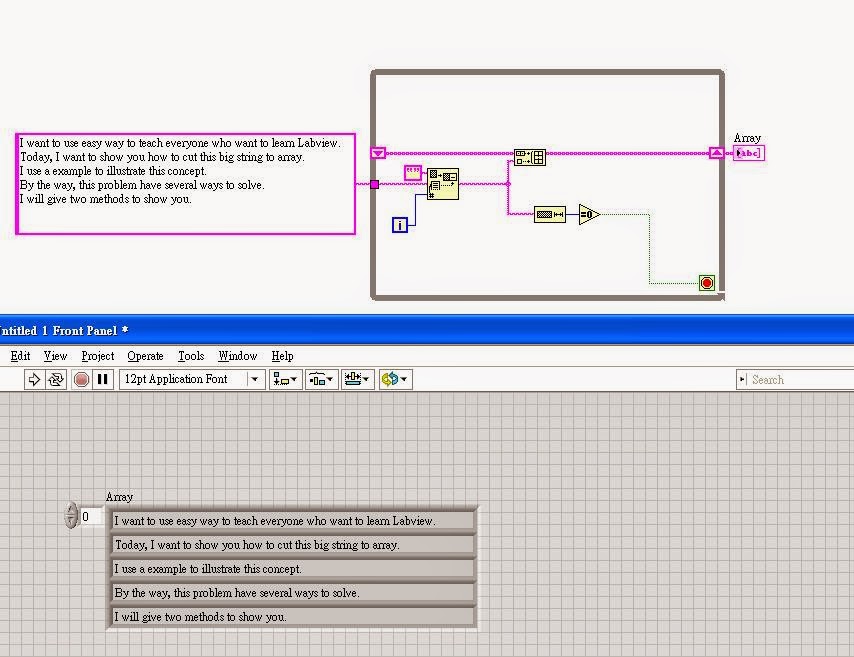Click the Array label in block diagram
The height and width of the screenshot is (657, 854).
pos(747,138)
